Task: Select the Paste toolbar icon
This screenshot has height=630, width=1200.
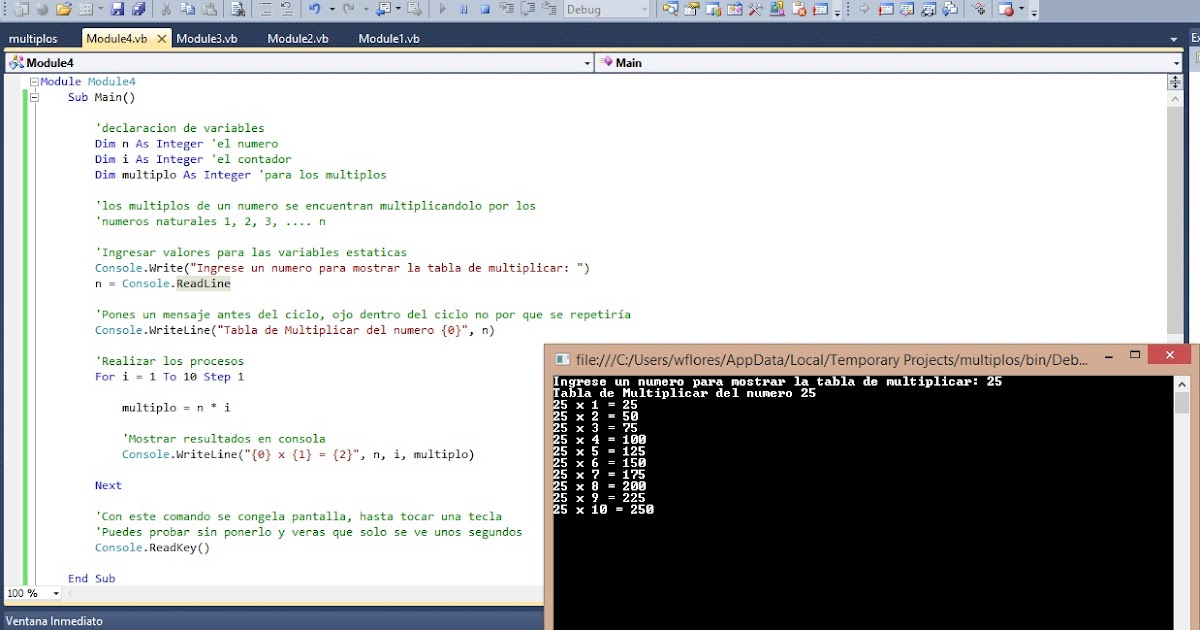Action: [x=212, y=9]
